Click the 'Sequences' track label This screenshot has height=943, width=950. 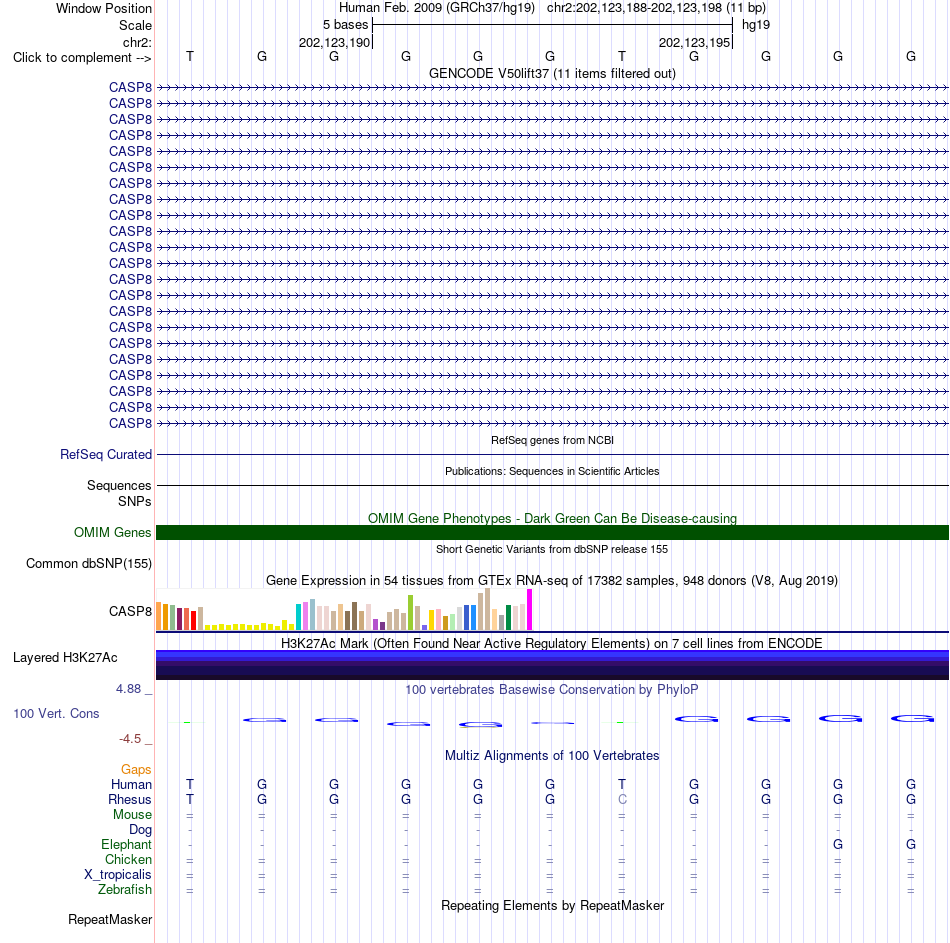tap(119, 485)
